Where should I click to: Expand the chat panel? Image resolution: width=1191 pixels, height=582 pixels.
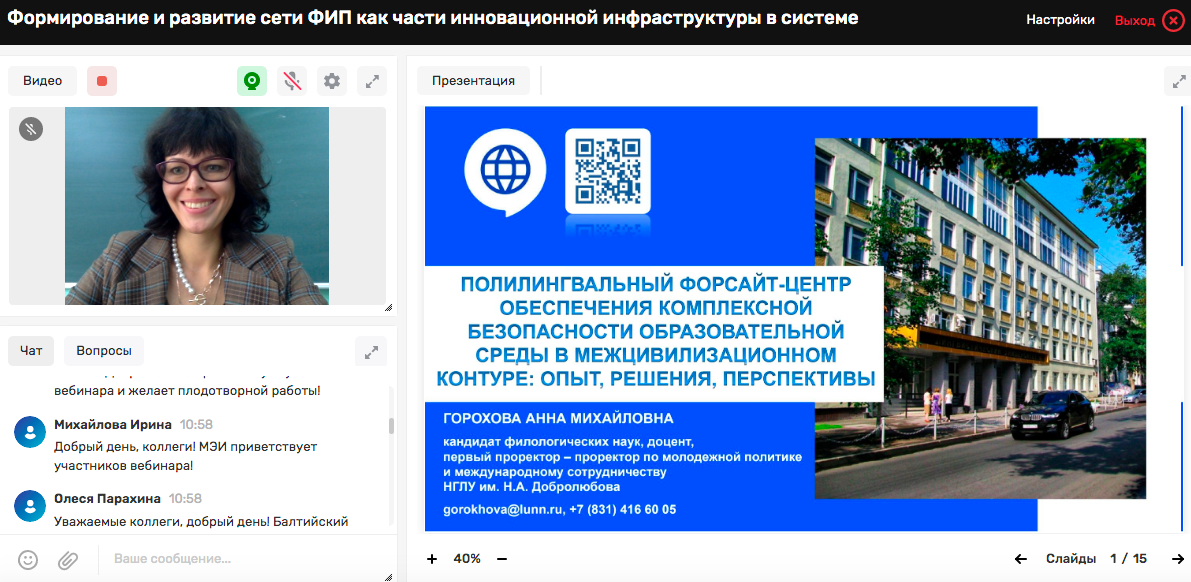coord(371,352)
